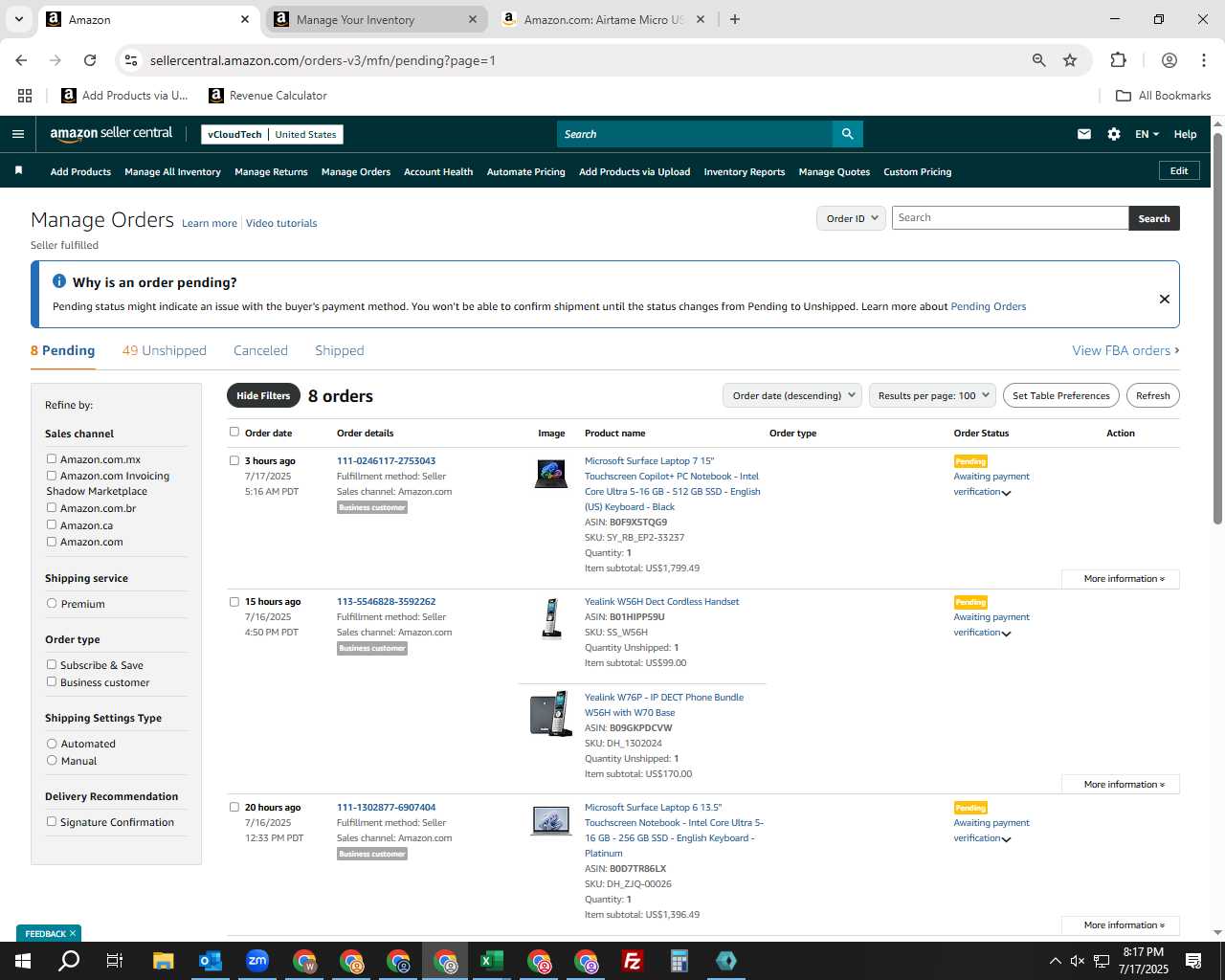1225x980 pixels.
Task: Open the View FBA orders link
Action: [x=1125, y=350]
